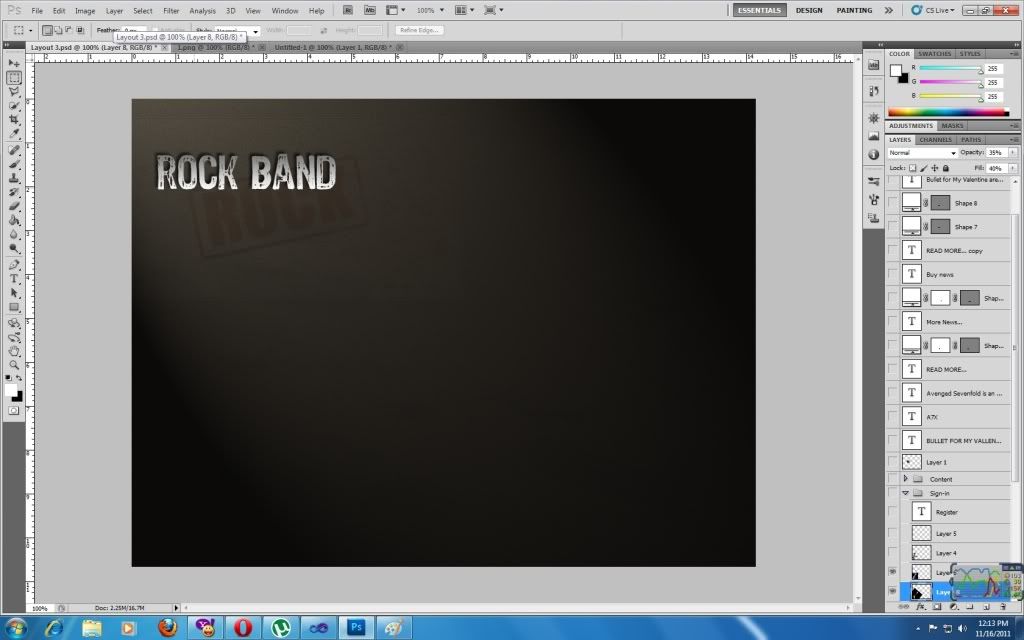Toggle visibility of Shape 8 layer
Screen dimensions: 1024x640
pyautogui.click(x=892, y=203)
